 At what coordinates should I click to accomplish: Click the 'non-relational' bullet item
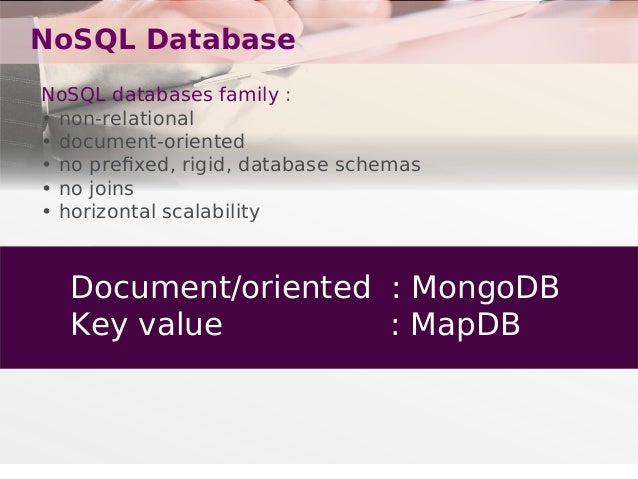click(127, 119)
